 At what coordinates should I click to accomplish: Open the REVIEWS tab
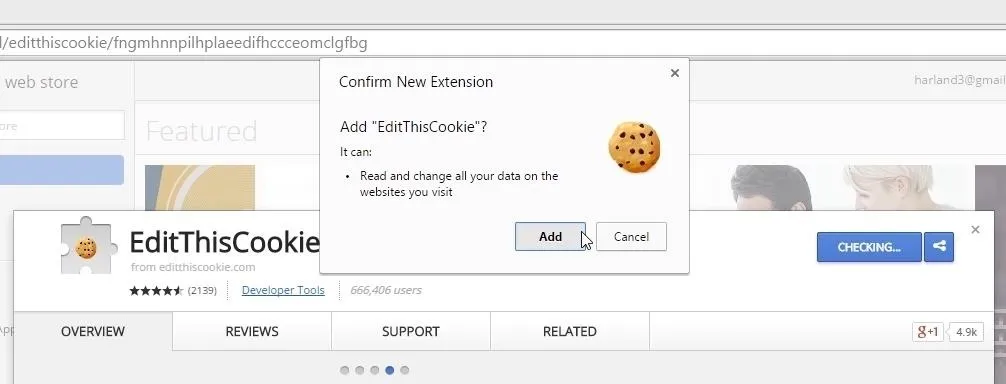point(252,331)
